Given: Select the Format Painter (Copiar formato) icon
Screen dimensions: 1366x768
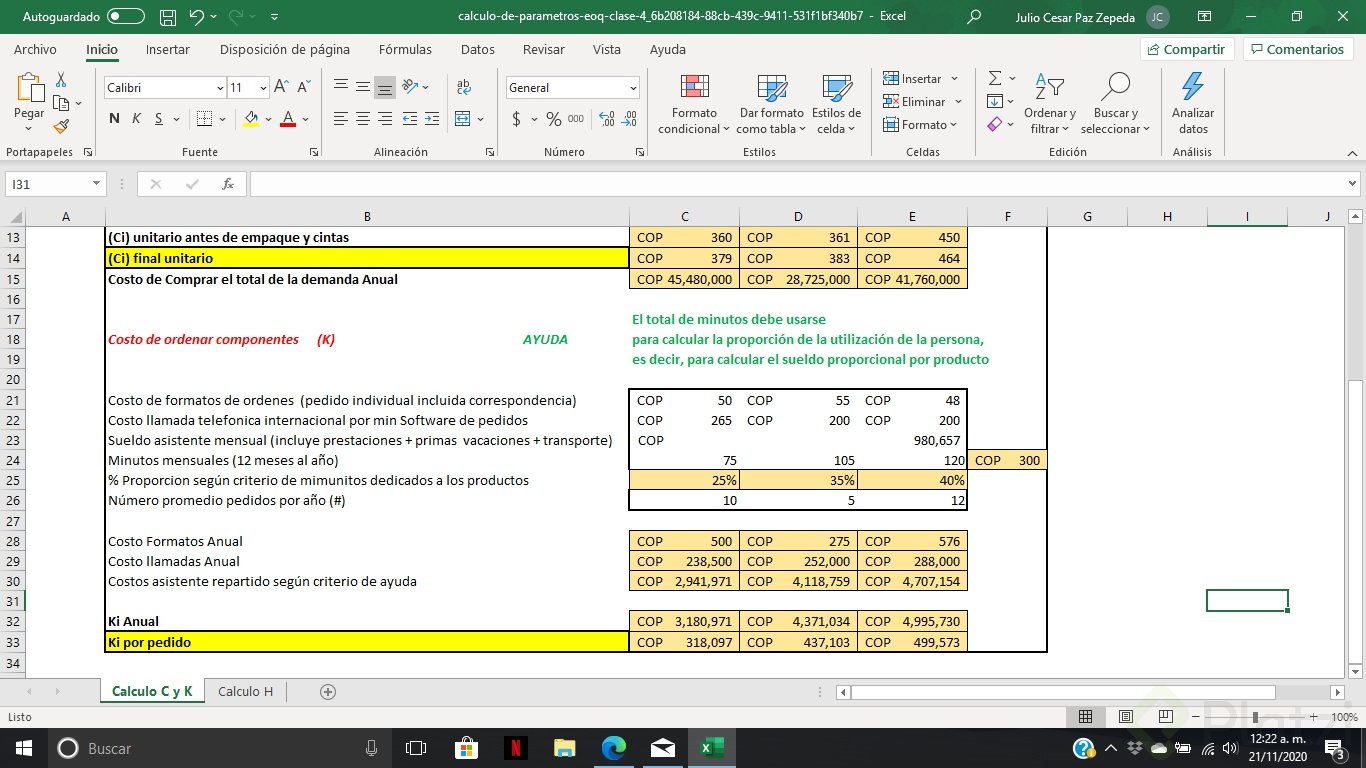Looking at the screenshot, I should (x=60, y=125).
